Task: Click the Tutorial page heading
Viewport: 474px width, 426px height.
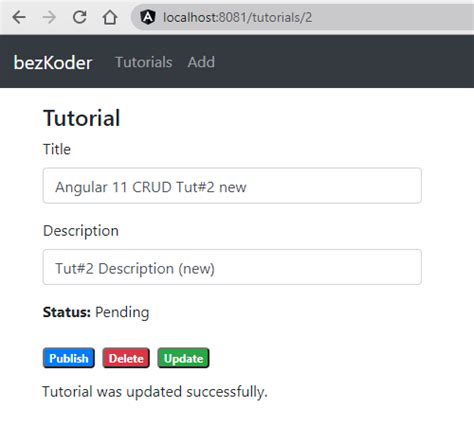Action: (82, 118)
